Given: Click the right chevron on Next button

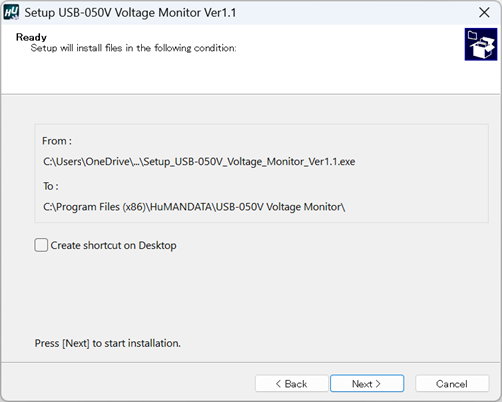Looking at the screenshot, I should coord(378,384).
